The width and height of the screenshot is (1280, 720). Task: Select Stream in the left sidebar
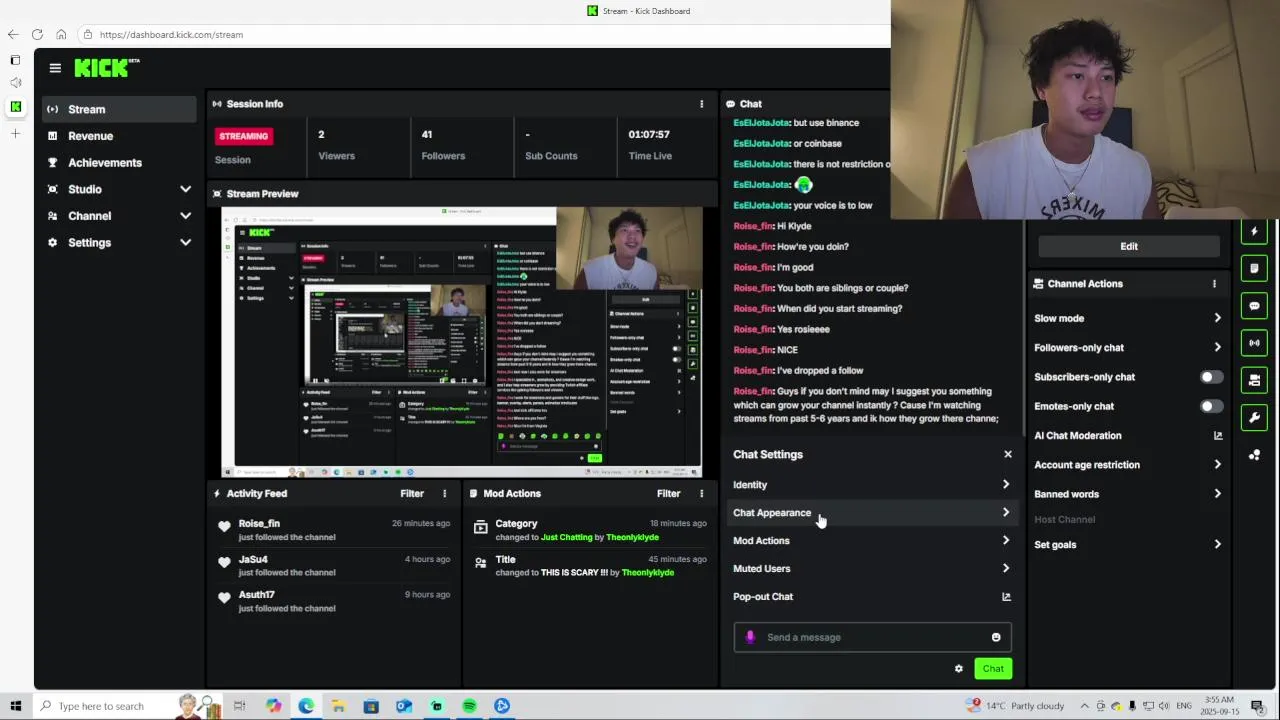tap(120, 109)
